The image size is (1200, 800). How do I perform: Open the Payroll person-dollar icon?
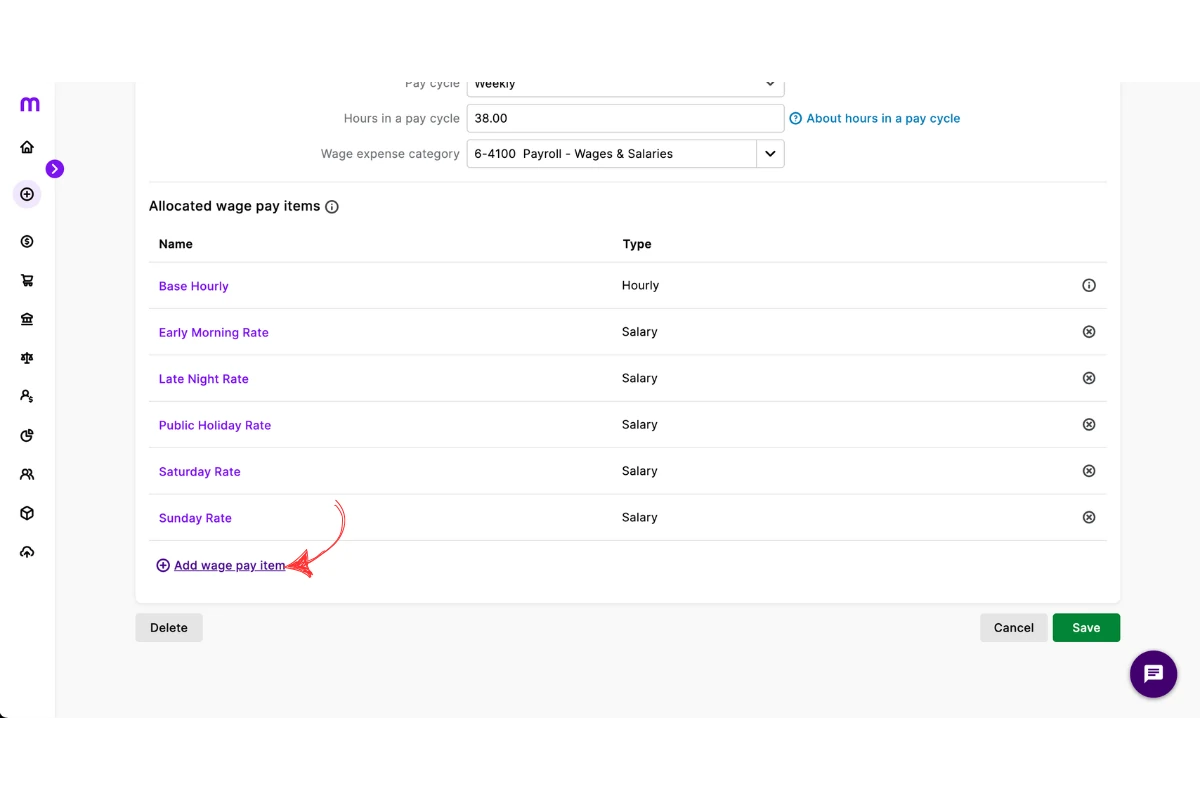coord(27,397)
